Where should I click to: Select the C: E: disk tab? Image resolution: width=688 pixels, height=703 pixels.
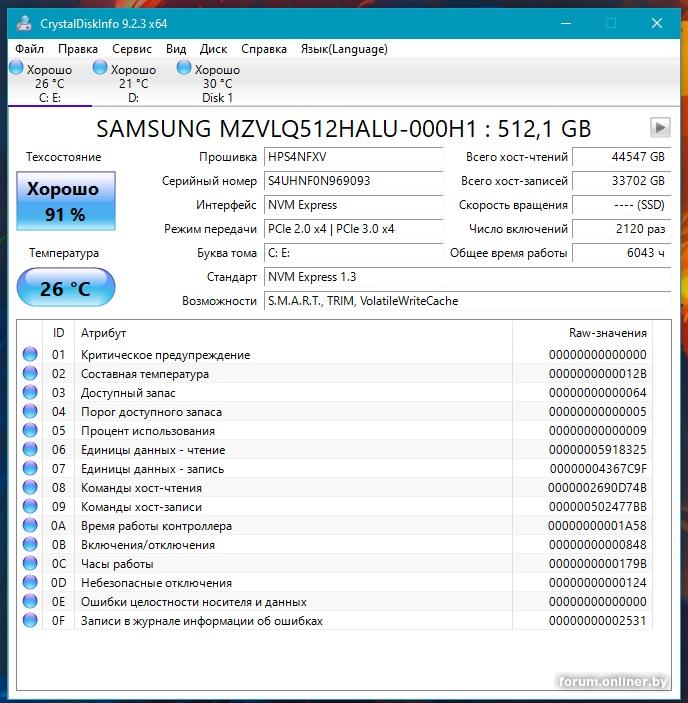point(50,83)
